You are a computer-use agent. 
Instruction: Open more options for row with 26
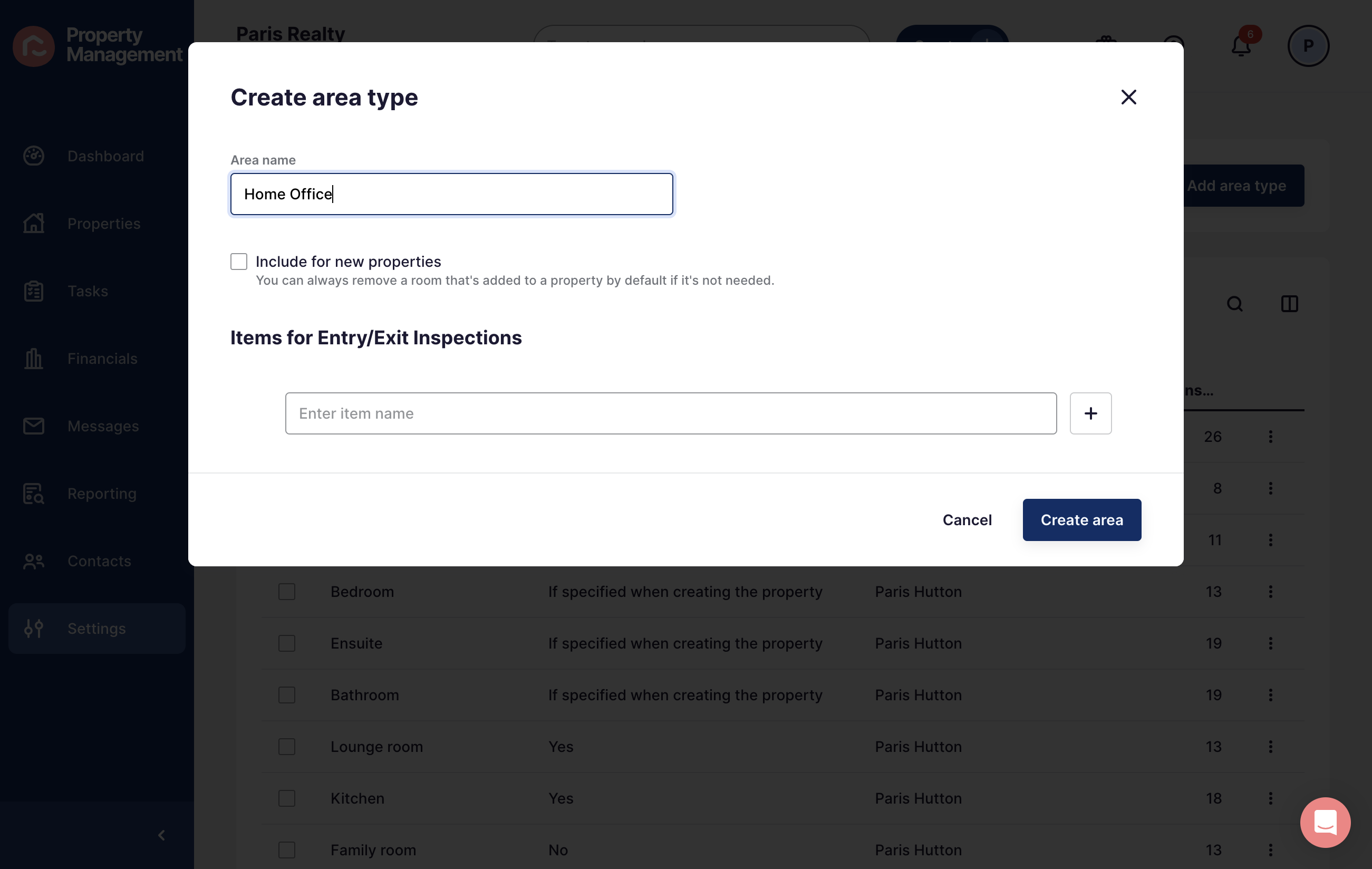(1270, 437)
